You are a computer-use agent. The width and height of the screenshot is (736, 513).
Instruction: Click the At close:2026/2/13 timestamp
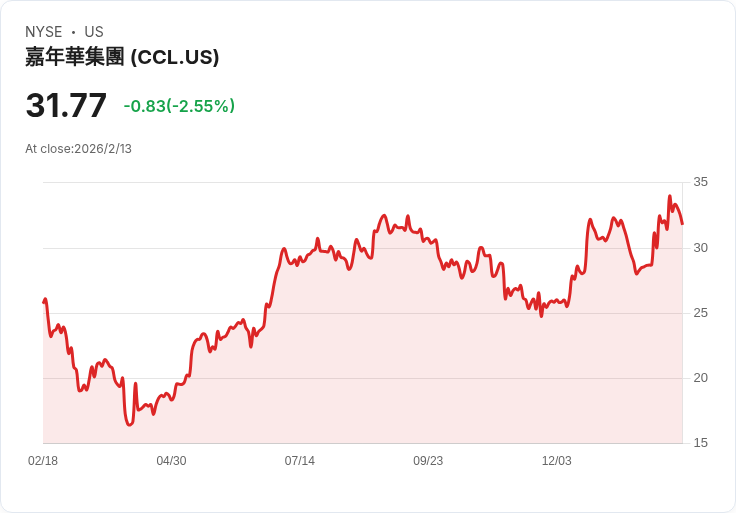[78, 149]
